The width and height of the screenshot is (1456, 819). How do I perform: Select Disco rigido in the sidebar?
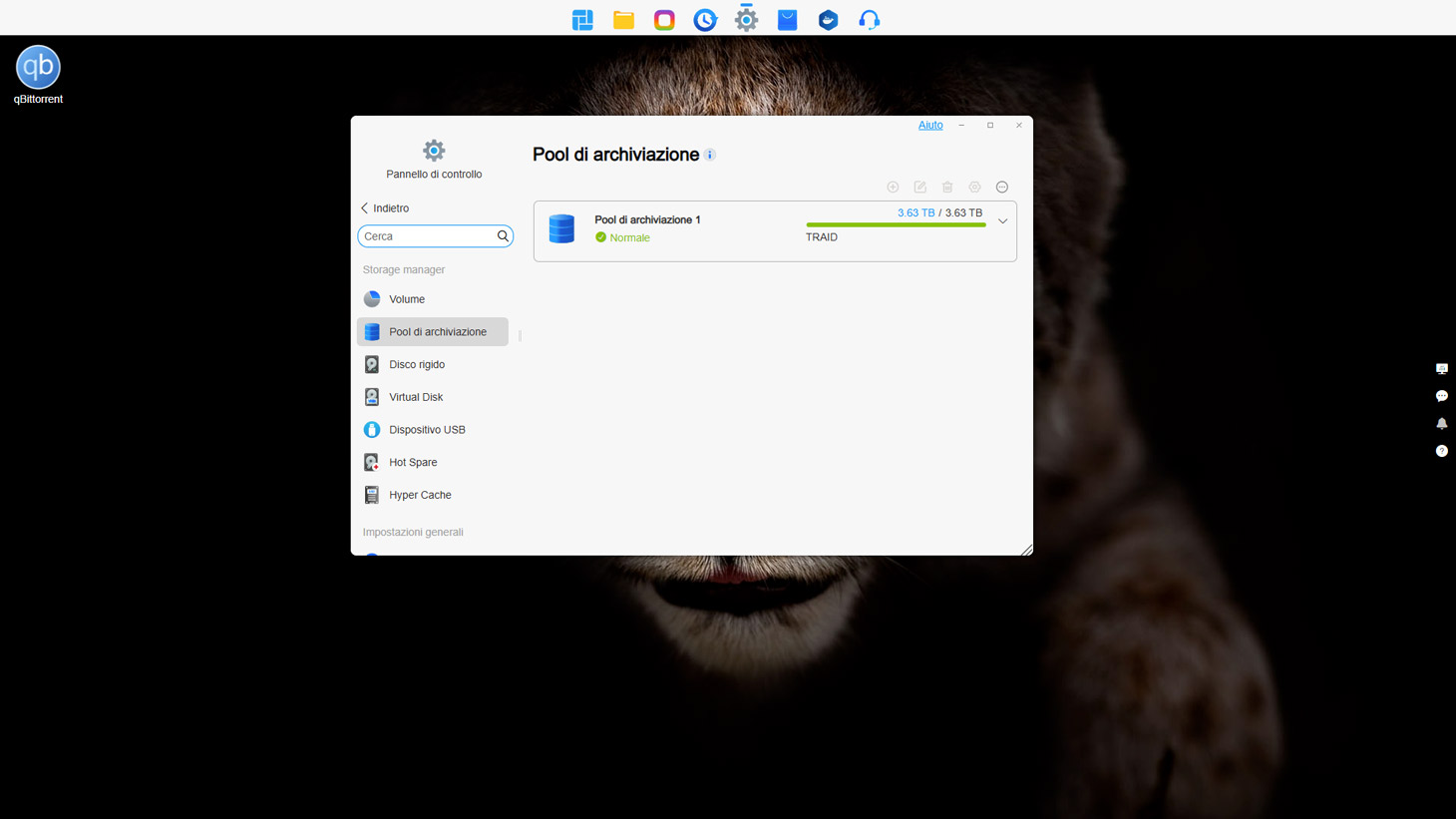click(417, 364)
